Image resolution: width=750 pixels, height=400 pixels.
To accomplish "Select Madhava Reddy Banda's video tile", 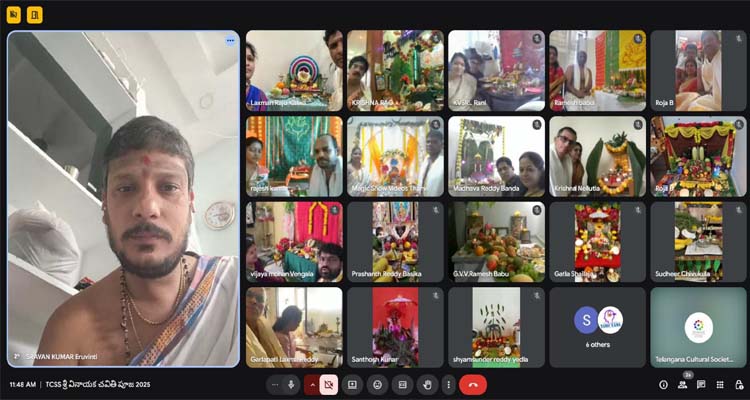I will pos(496,156).
